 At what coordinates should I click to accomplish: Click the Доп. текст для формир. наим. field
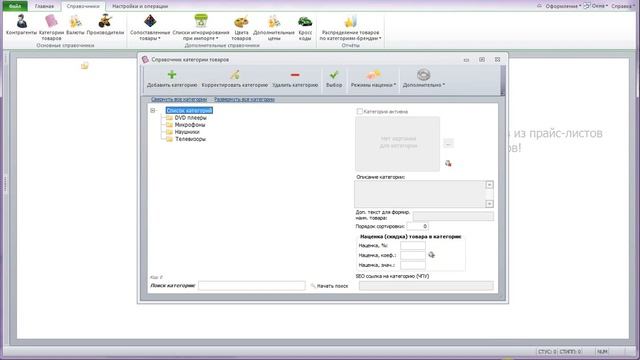[x=453, y=216]
